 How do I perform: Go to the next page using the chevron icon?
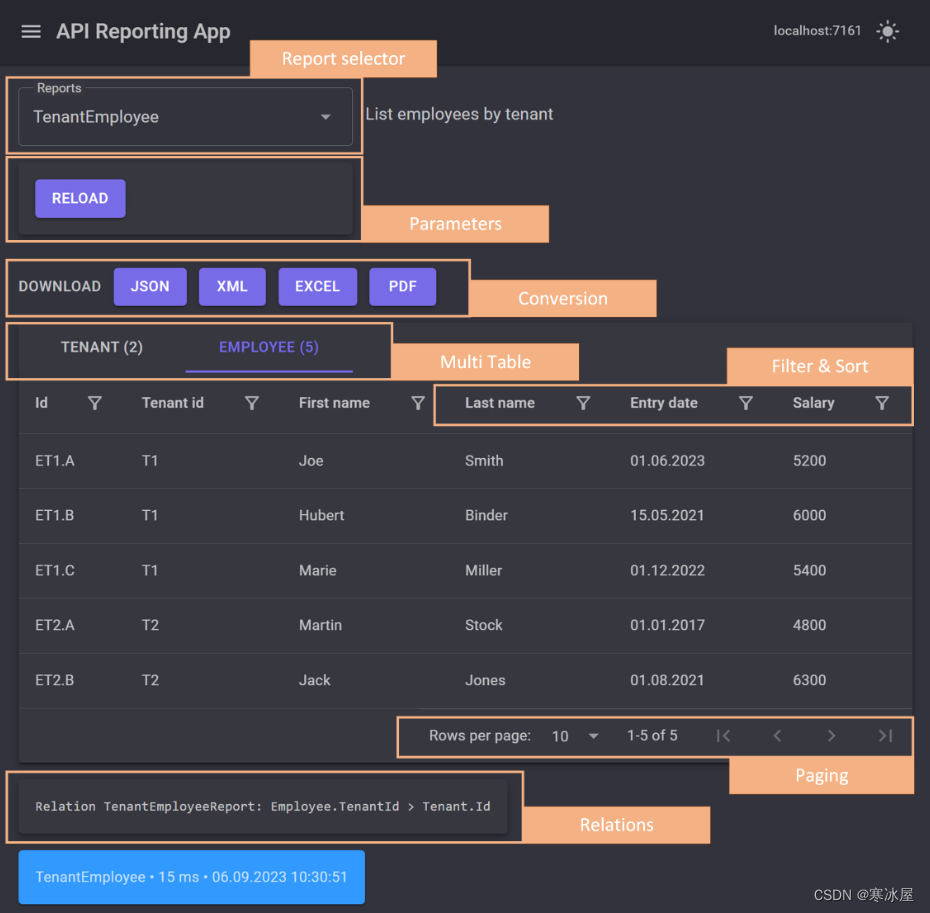tap(831, 735)
